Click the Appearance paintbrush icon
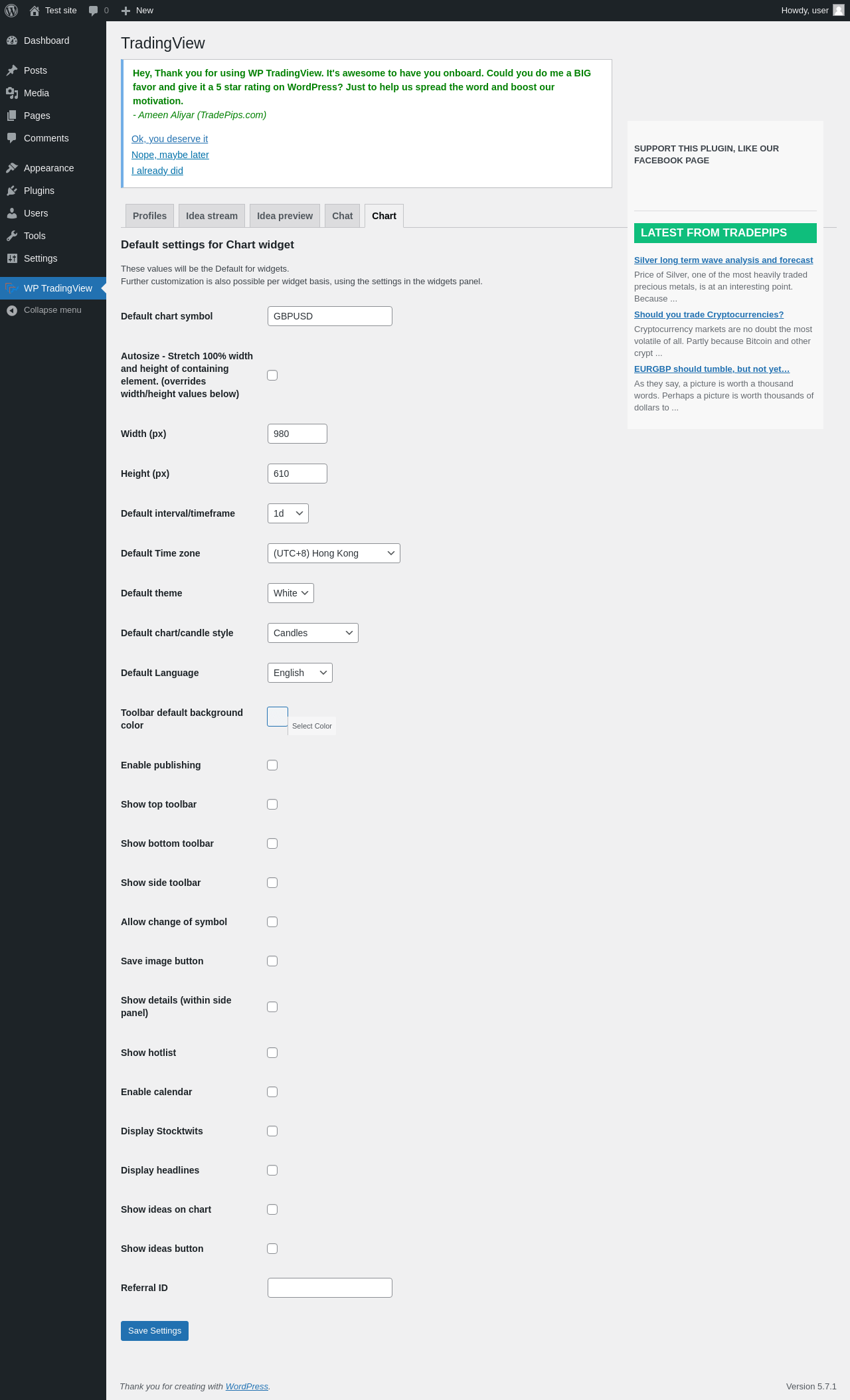 coord(12,168)
